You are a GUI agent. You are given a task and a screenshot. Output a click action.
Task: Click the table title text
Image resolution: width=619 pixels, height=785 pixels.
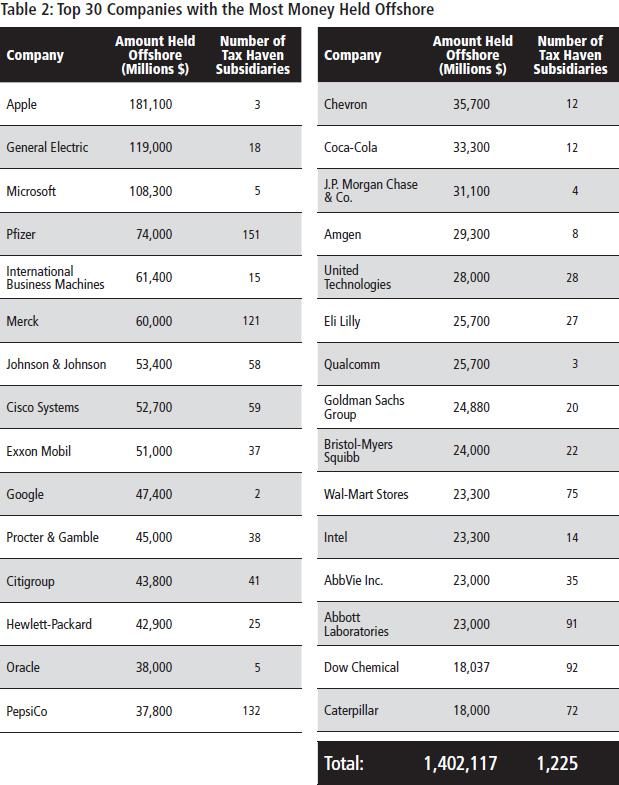point(218,10)
